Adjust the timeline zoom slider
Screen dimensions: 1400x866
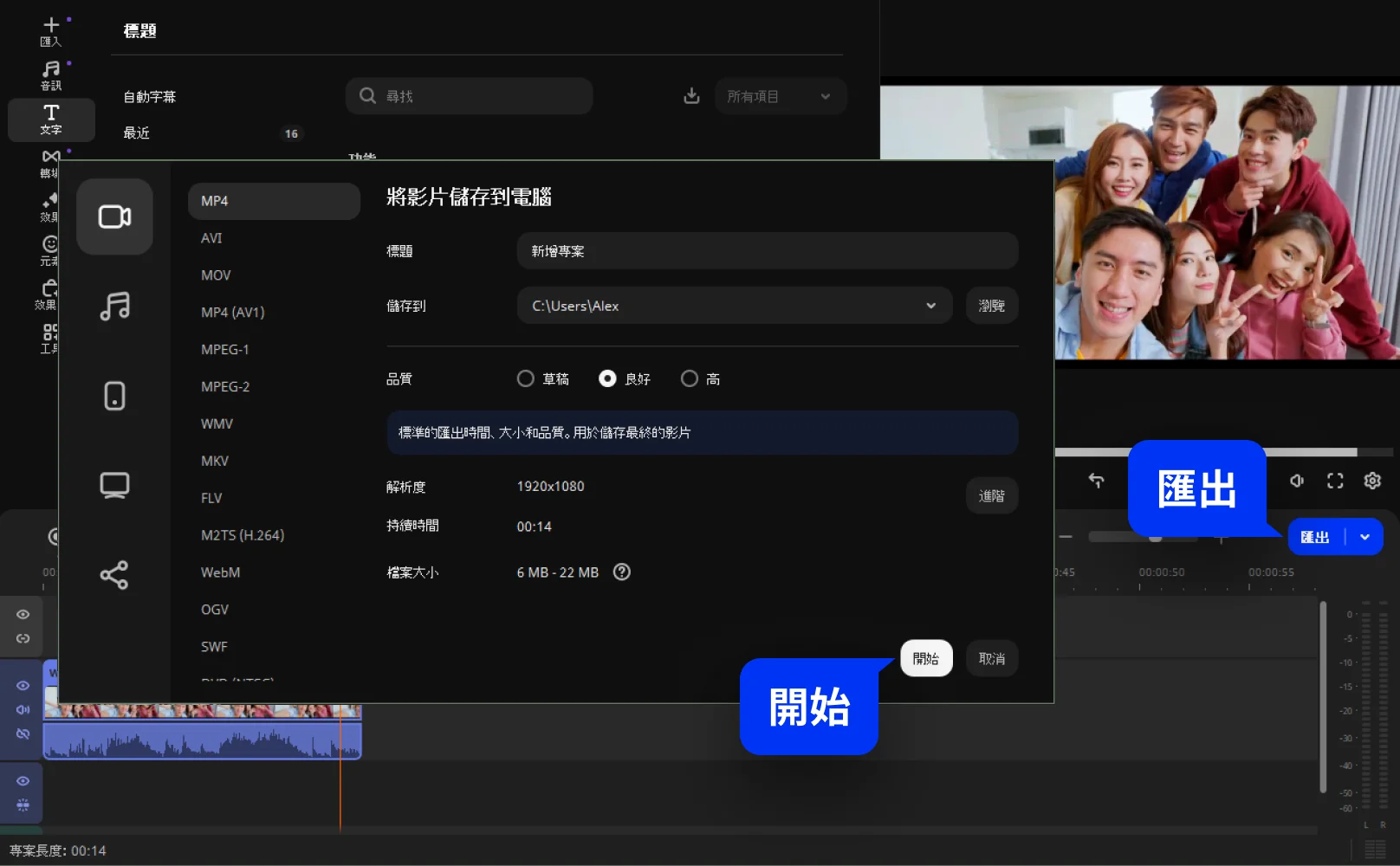[x=1155, y=537]
